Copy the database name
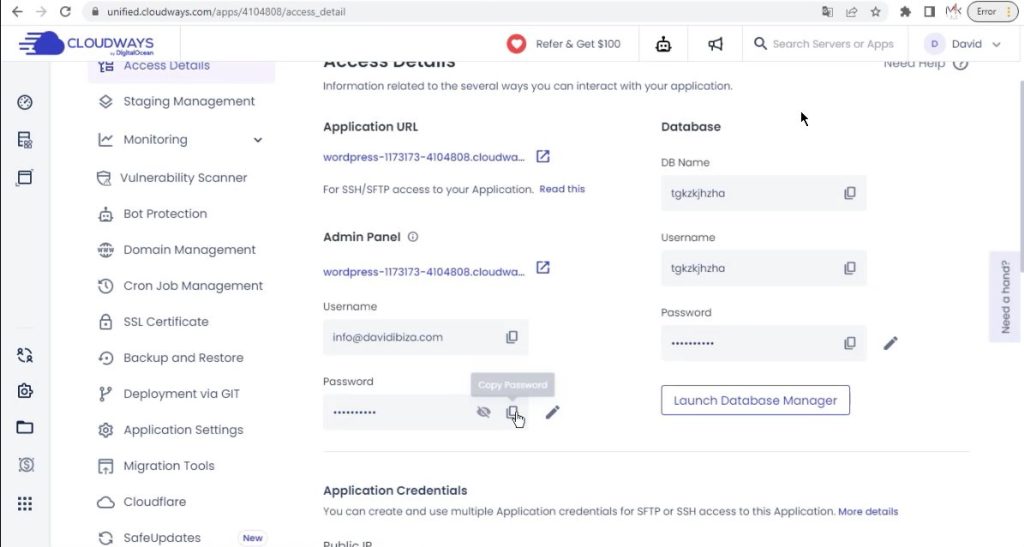 (850, 193)
